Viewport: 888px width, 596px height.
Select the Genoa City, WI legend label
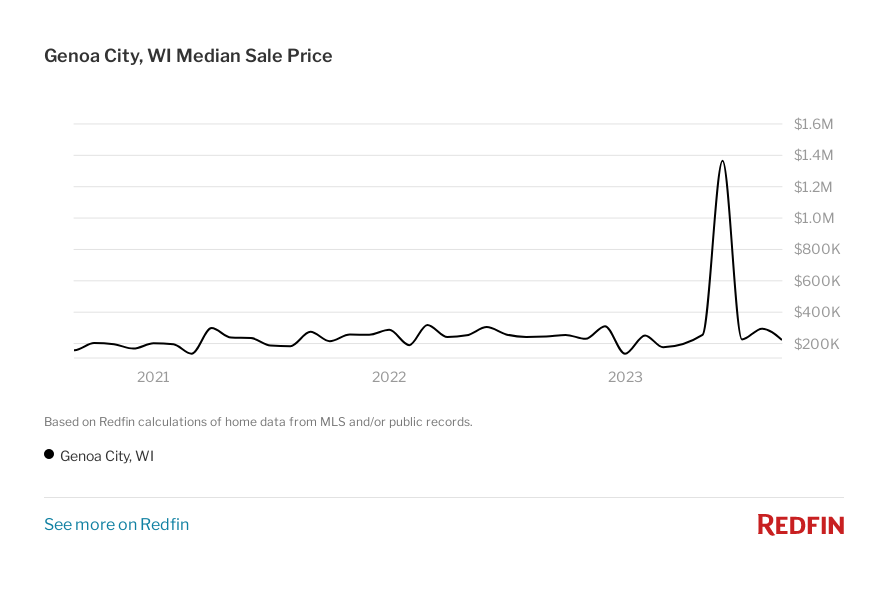pyautogui.click(x=107, y=456)
